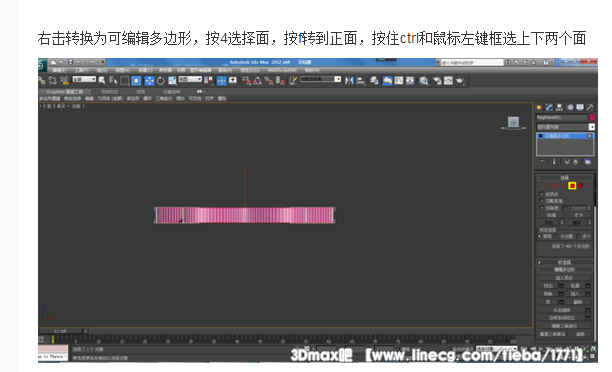Image resolution: width=612 pixels, height=372 pixels.
Task: Open the Layer Manager
Action: point(374,80)
